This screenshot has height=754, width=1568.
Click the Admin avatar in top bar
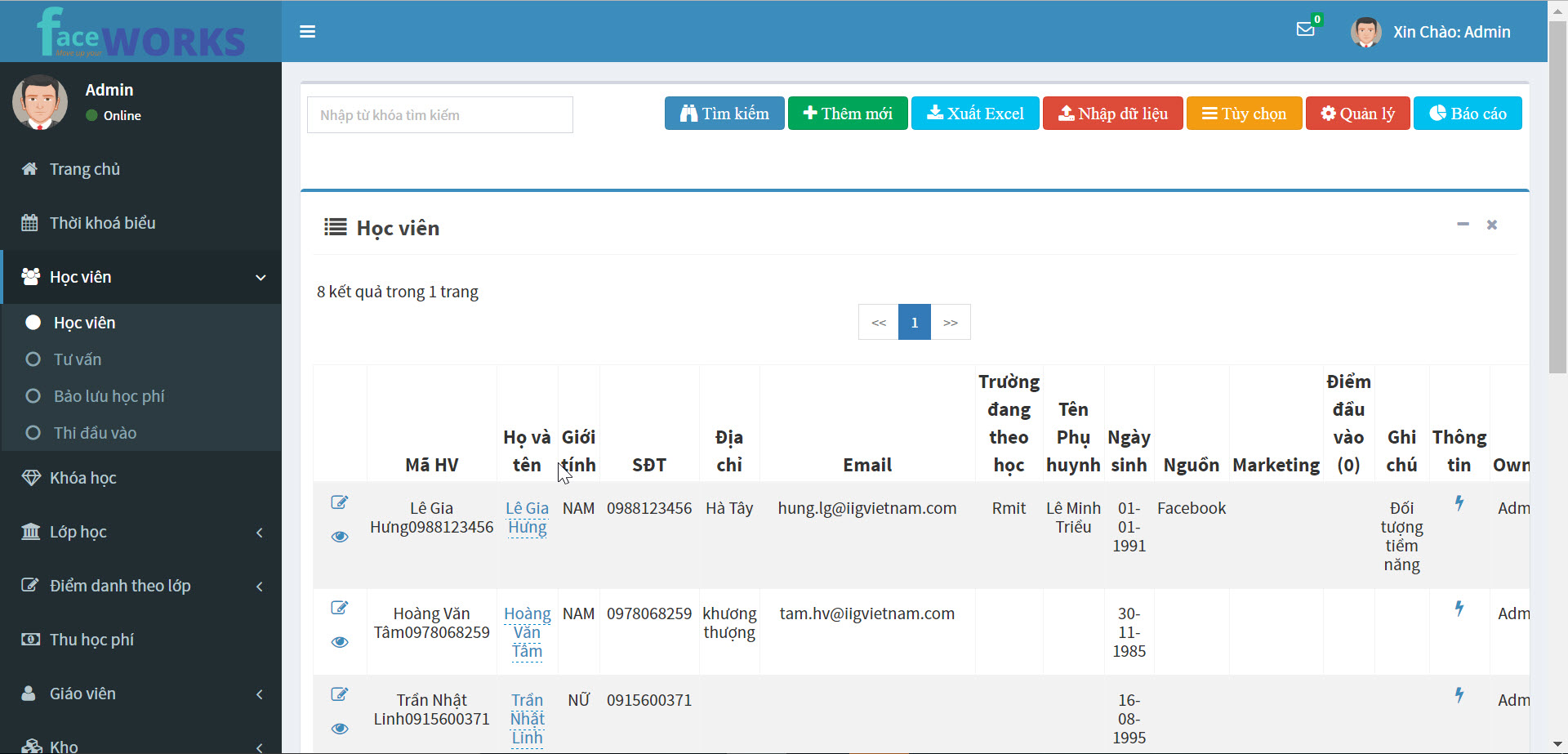(x=1365, y=32)
